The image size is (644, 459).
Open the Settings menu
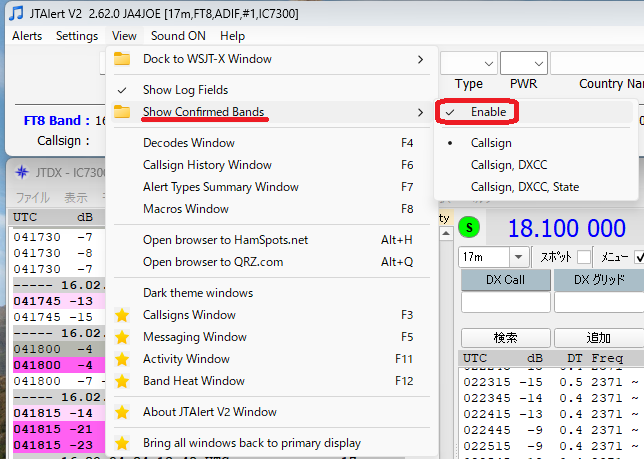tap(77, 36)
